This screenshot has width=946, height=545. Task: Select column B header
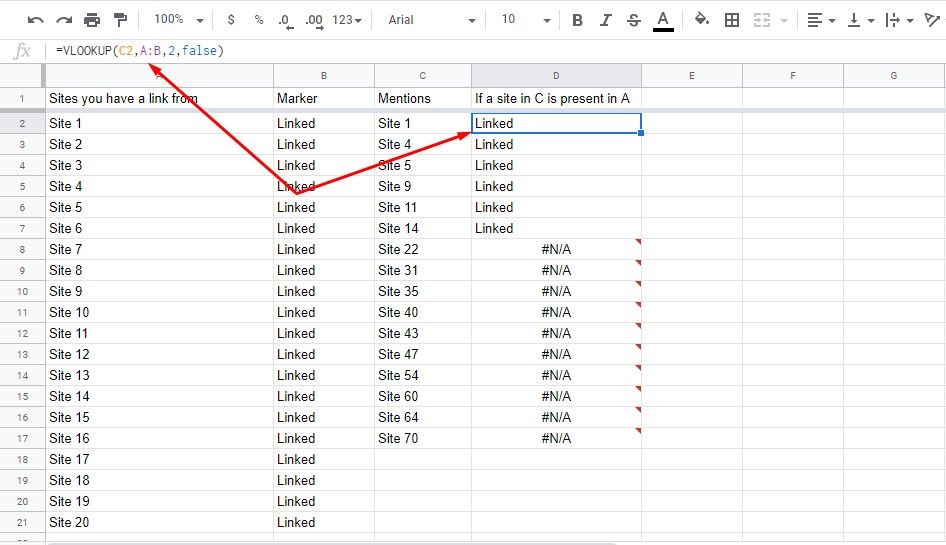[x=324, y=75]
